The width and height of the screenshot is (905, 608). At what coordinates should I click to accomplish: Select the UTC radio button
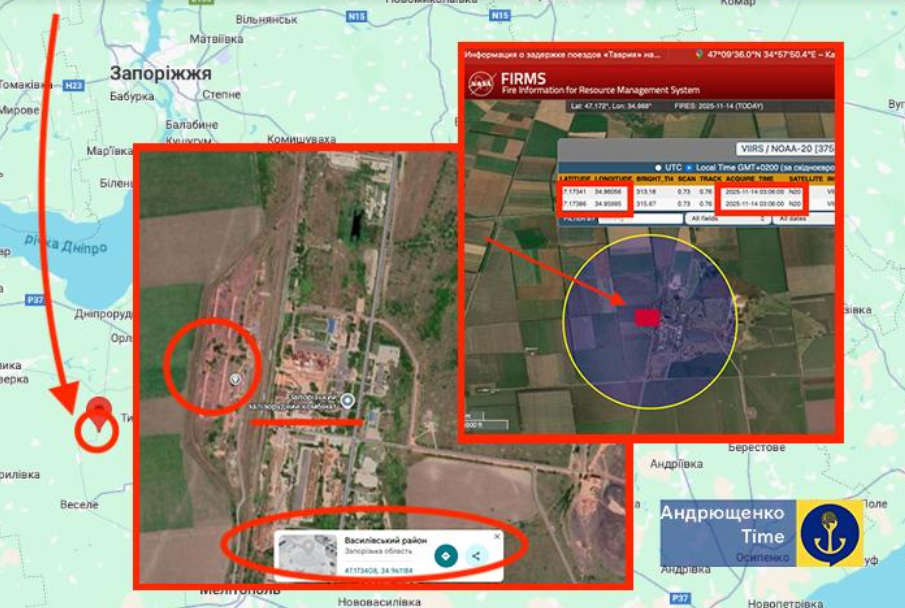click(x=658, y=167)
